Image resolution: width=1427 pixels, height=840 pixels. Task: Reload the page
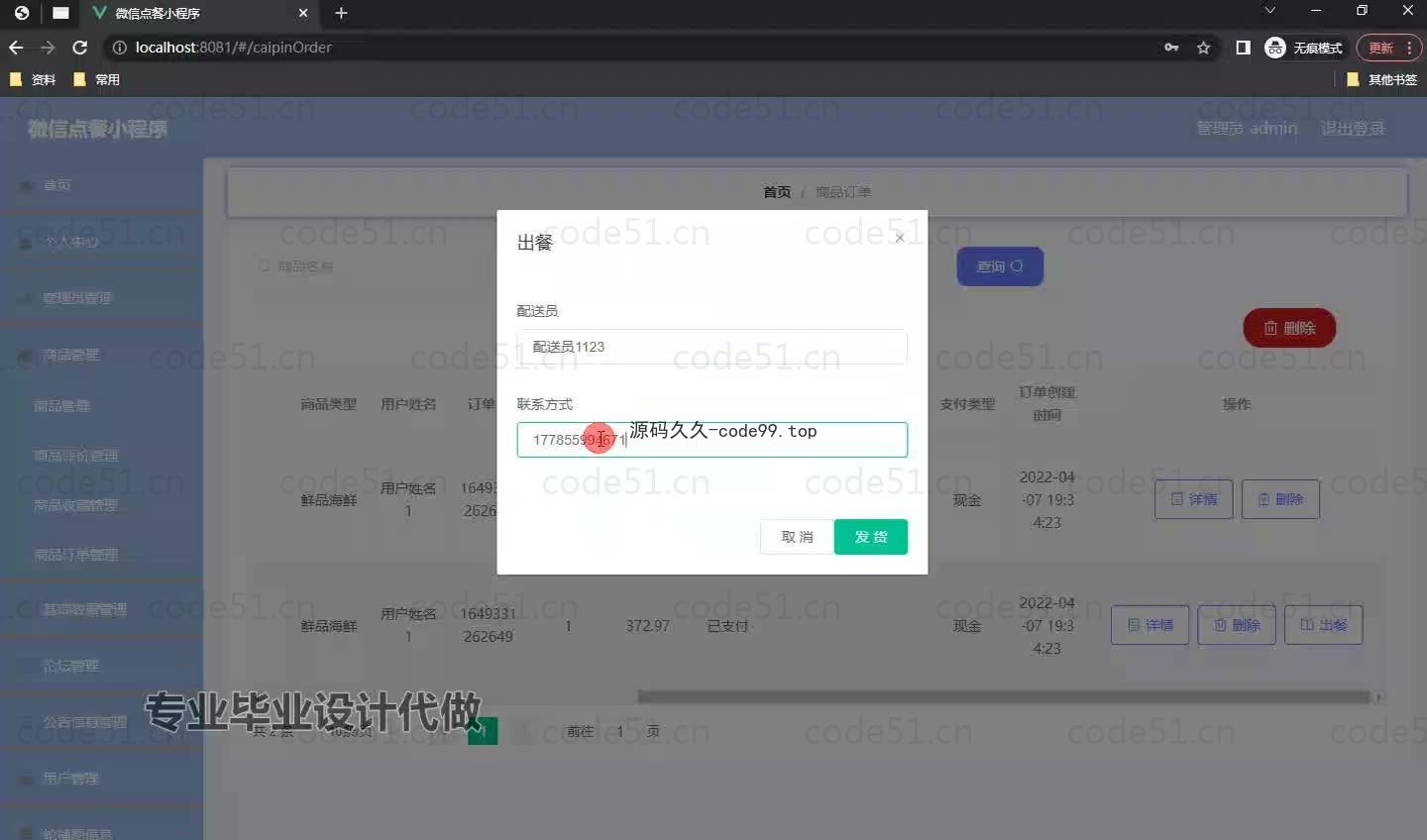(80, 48)
